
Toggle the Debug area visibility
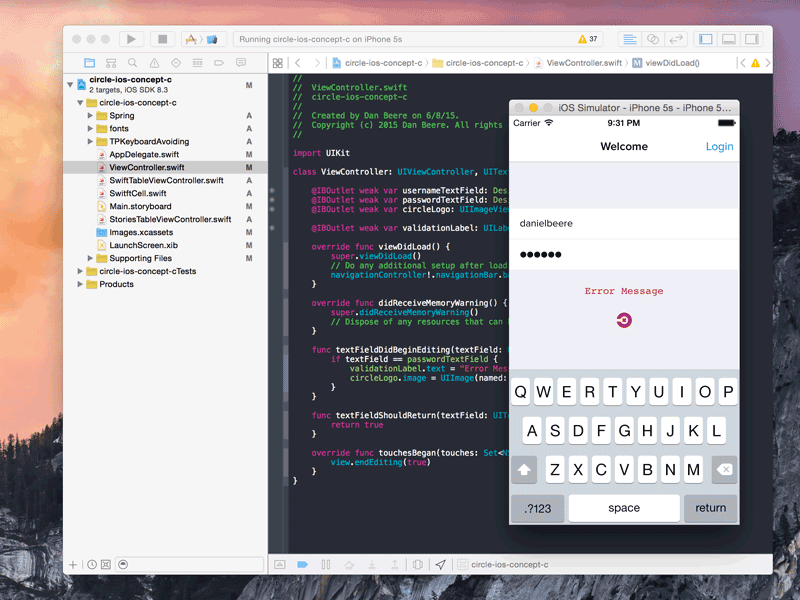(x=728, y=39)
